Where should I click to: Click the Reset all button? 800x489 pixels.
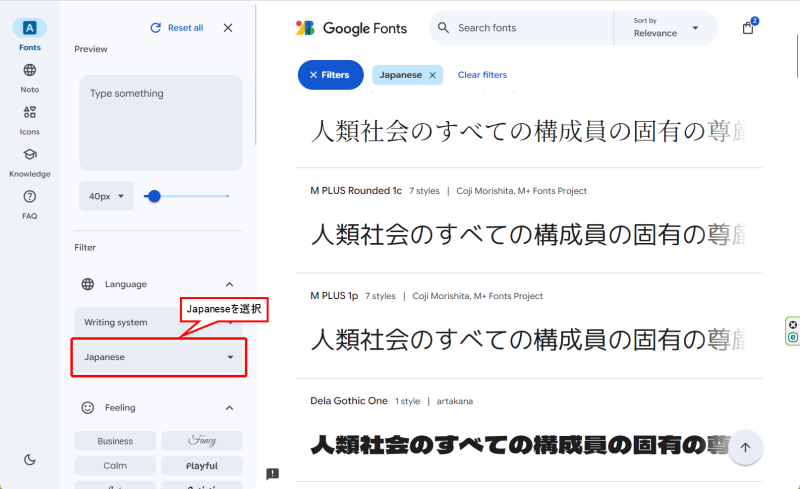176,28
